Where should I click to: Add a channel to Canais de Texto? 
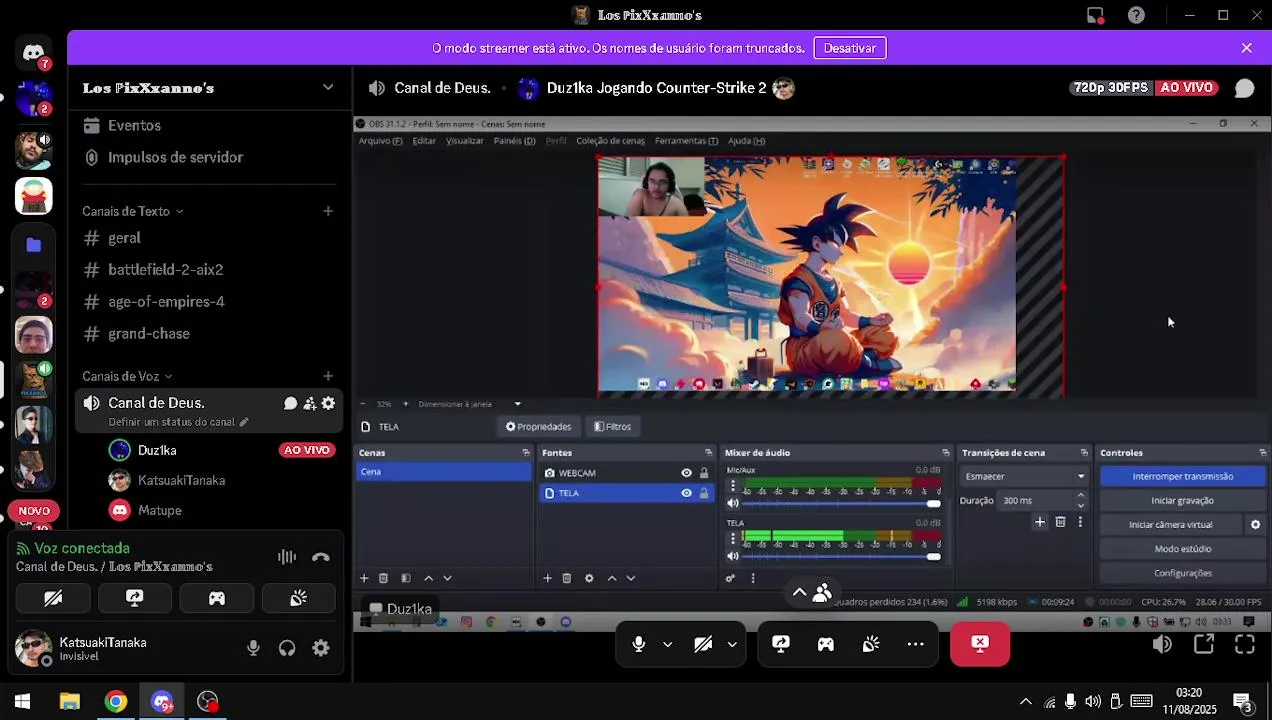click(x=328, y=211)
